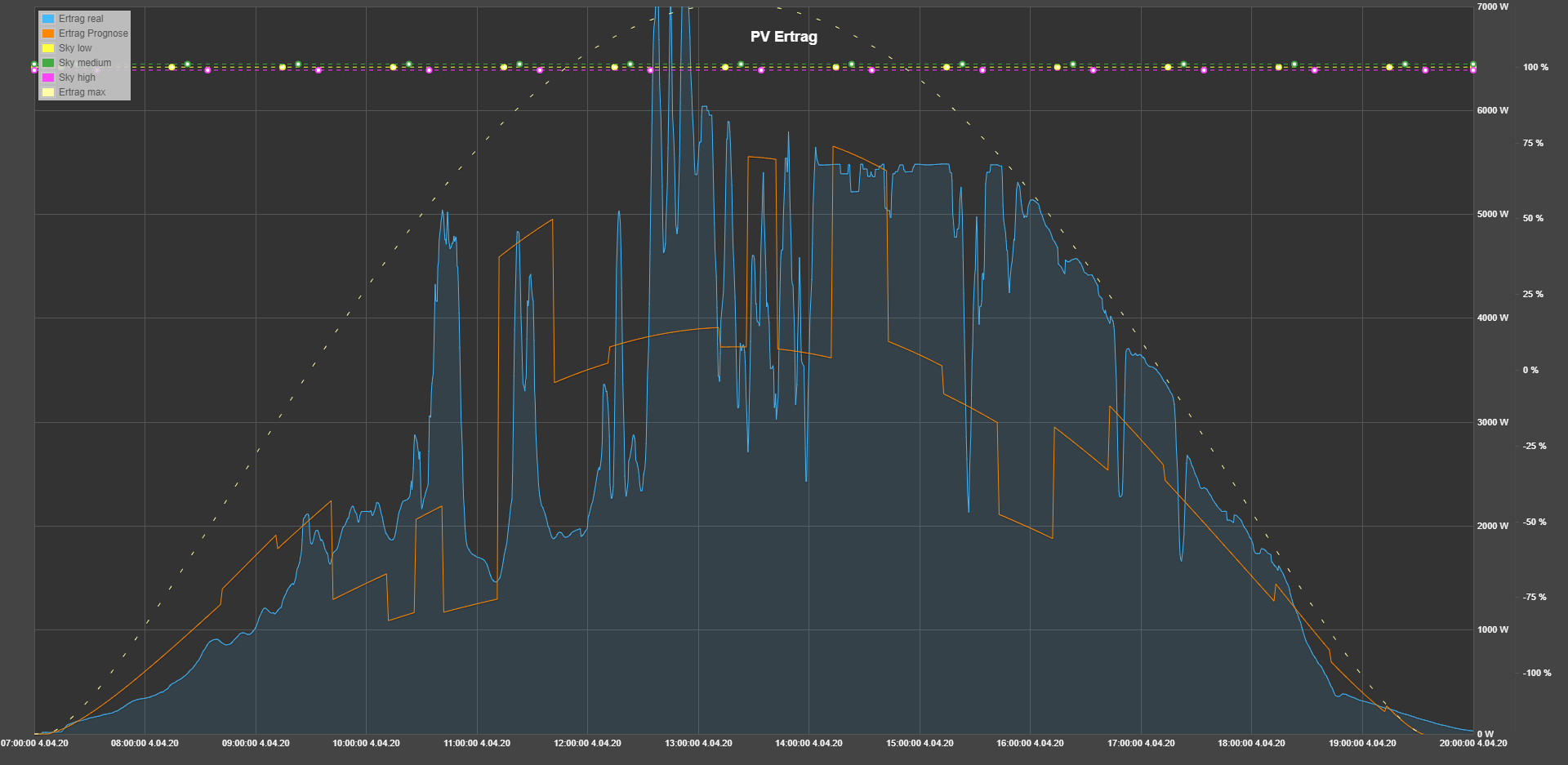Click the magenta swatch beside Sky high
Screen dimensions: 1568x765
(x=48, y=78)
